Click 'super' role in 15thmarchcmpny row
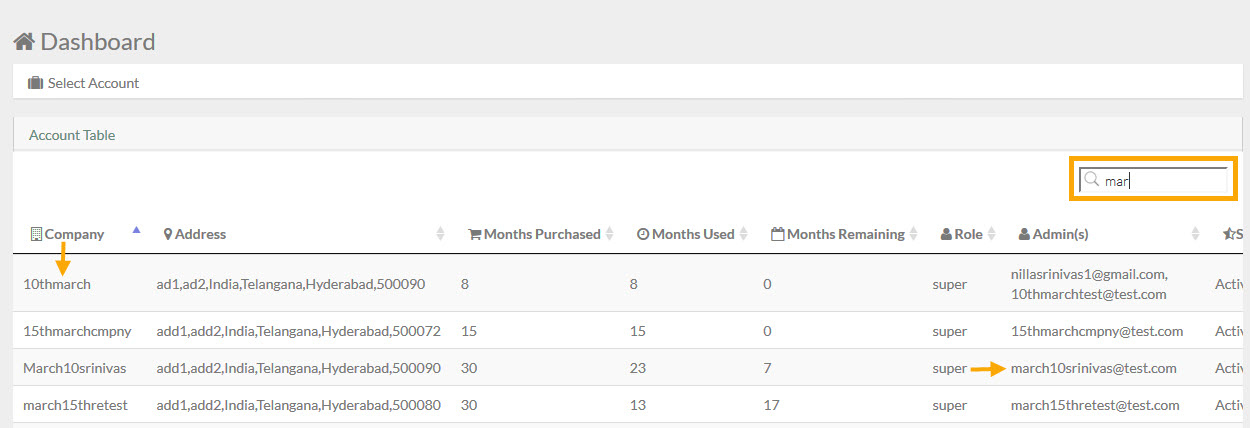The height and width of the screenshot is (428, 1250). (x=950, y=331)
